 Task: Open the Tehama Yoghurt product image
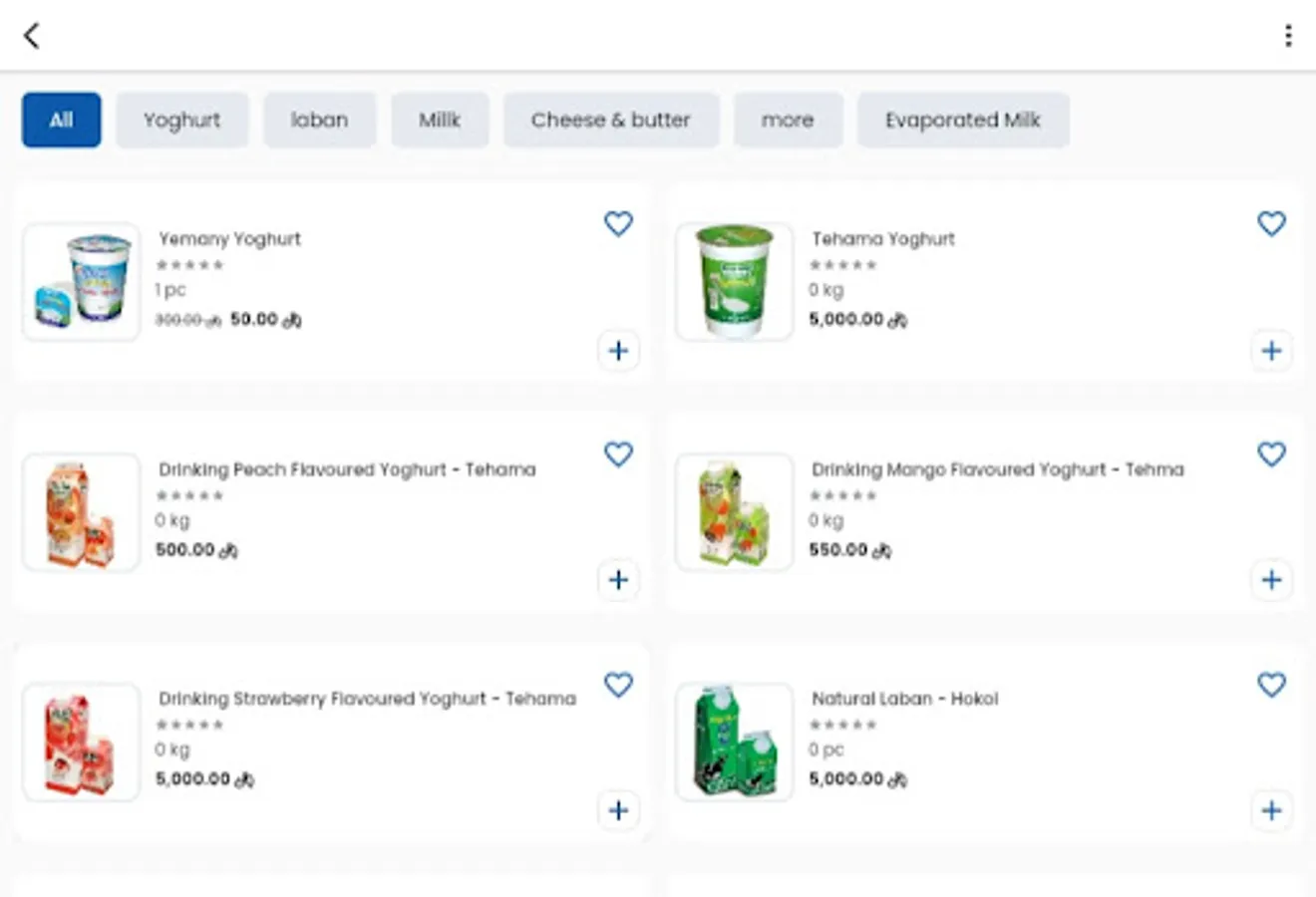point(734,282)
